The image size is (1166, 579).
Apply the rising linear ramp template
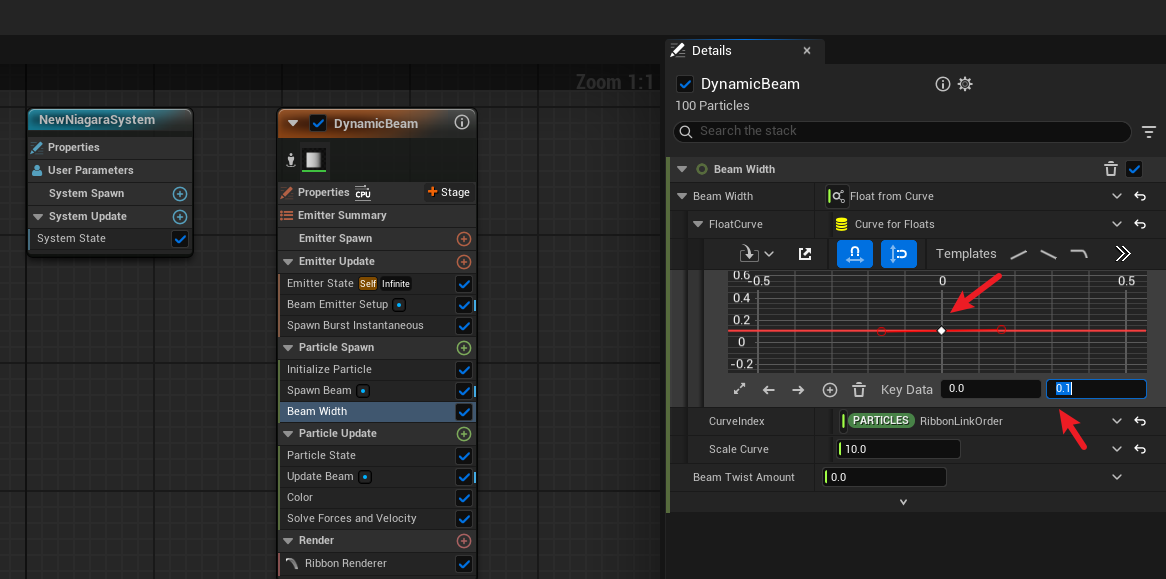[x=1018, y=254]
